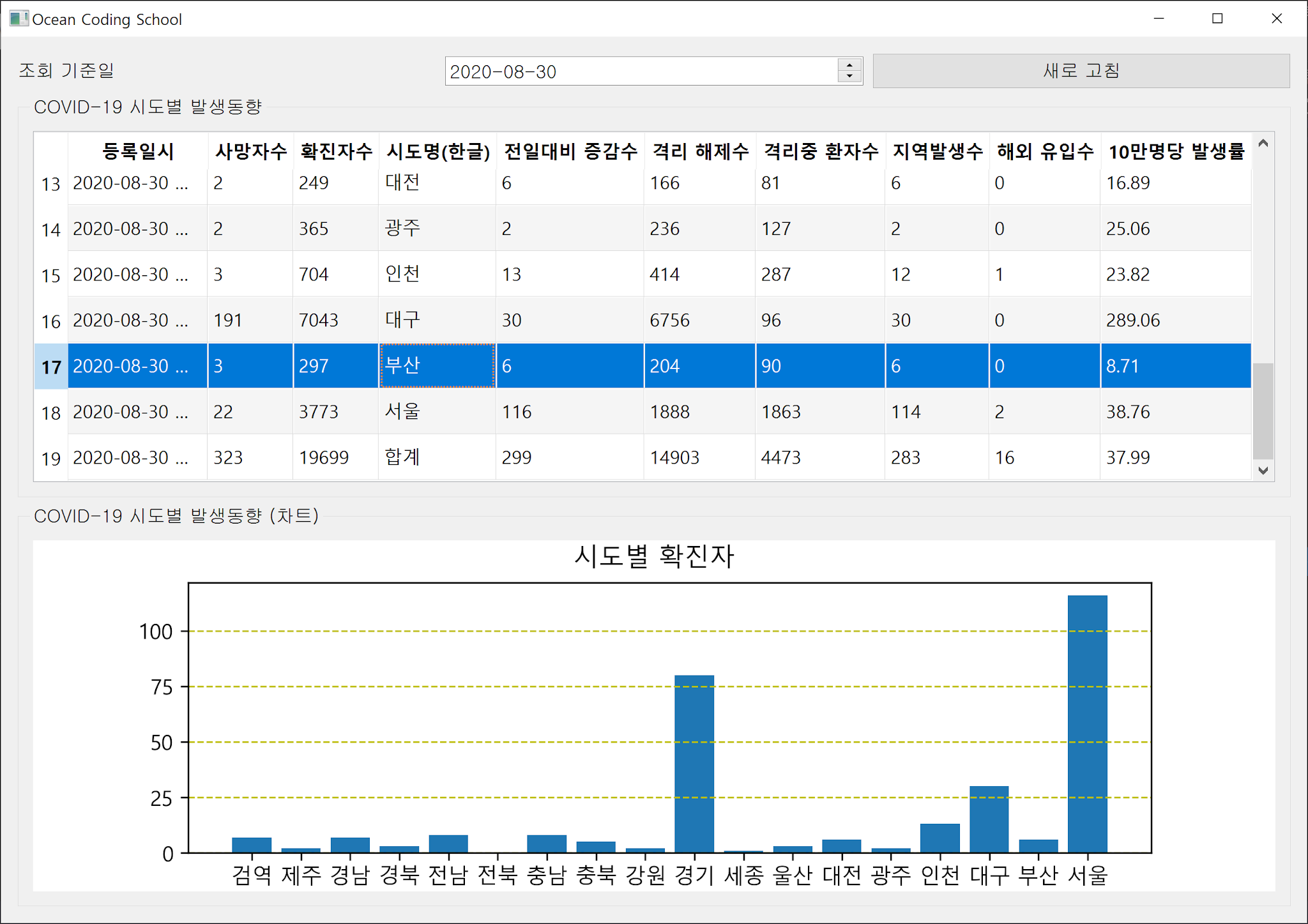Minimize the Ocean Coding School window

(1159, 19)
